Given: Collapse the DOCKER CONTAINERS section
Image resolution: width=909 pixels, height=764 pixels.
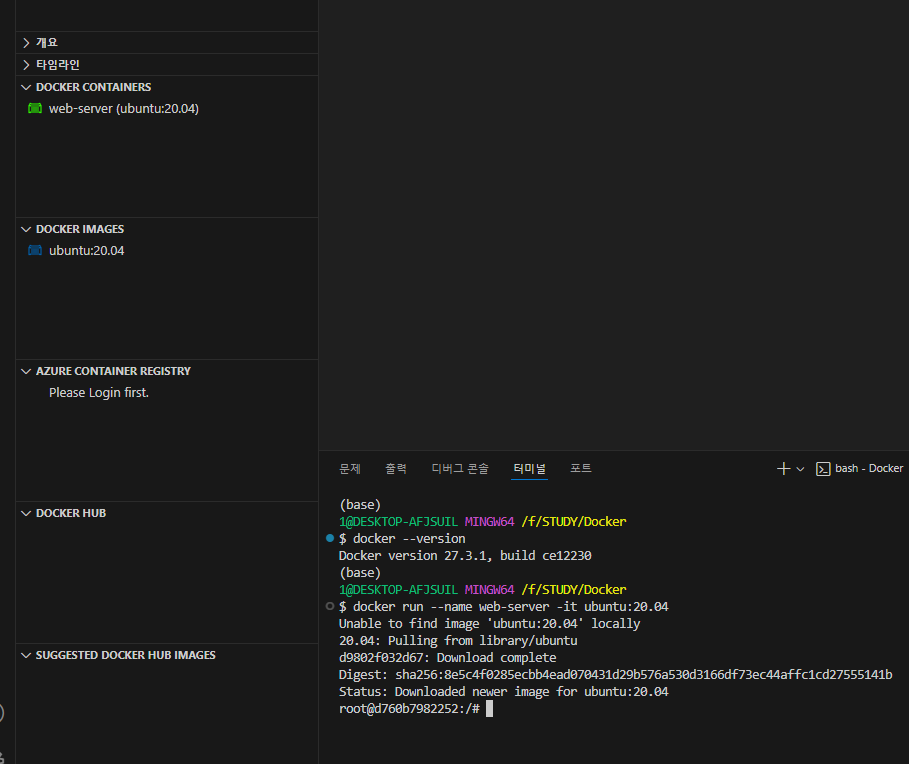Looking at the screenshot, I should [x=25, y=87].
